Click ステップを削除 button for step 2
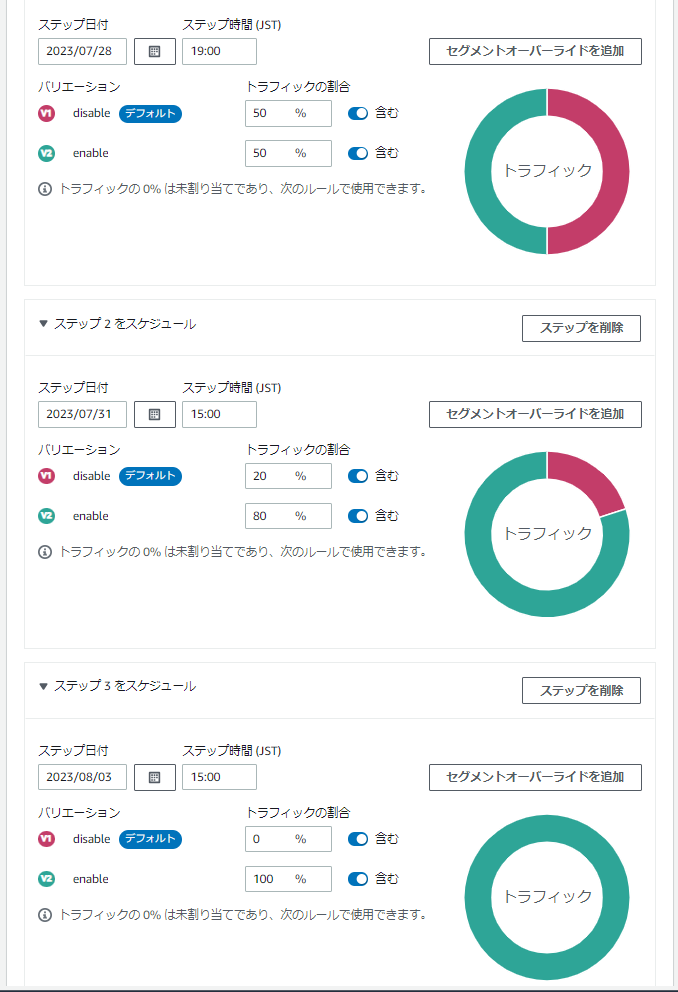Screen dimensions: 678x992 click(x=581, y=328)
